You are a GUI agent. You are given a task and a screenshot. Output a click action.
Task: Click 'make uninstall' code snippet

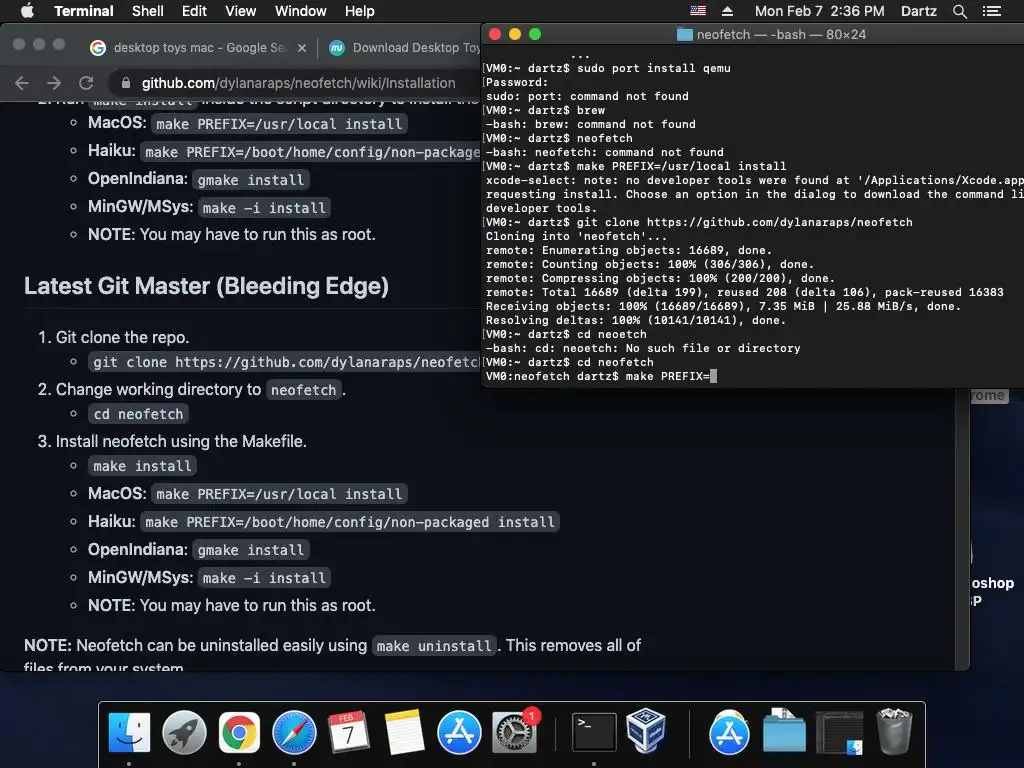pos(434,646)
